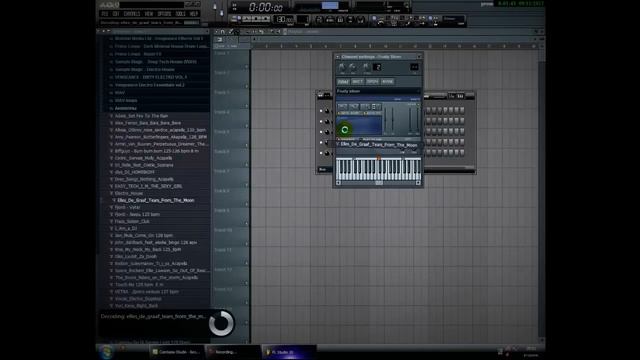The width and height of the screenshot is (640, 360).
Task: Open the Windows Start button
Action: [106, 351]
